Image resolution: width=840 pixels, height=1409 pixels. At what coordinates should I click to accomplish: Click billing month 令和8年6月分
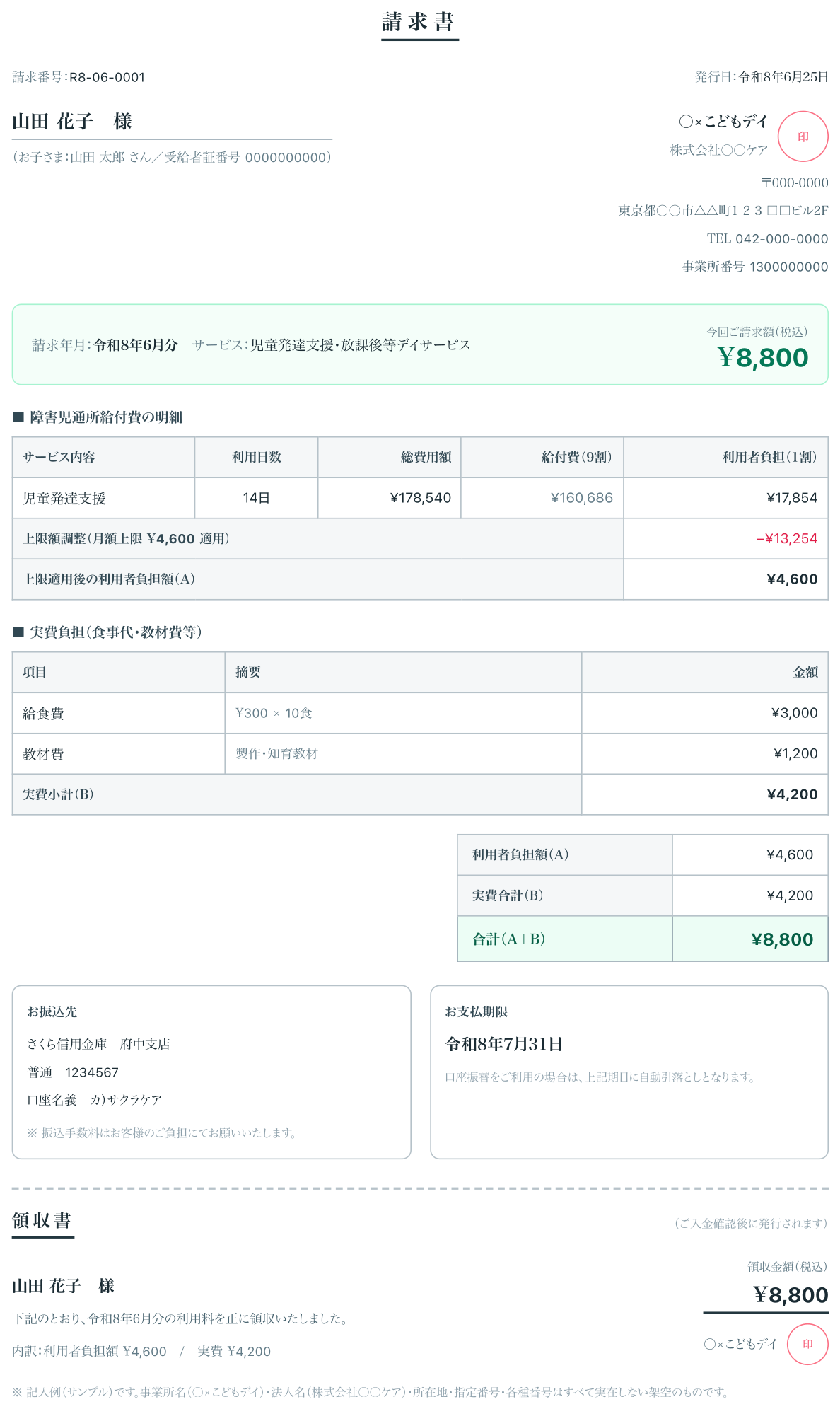click(136, 345)
